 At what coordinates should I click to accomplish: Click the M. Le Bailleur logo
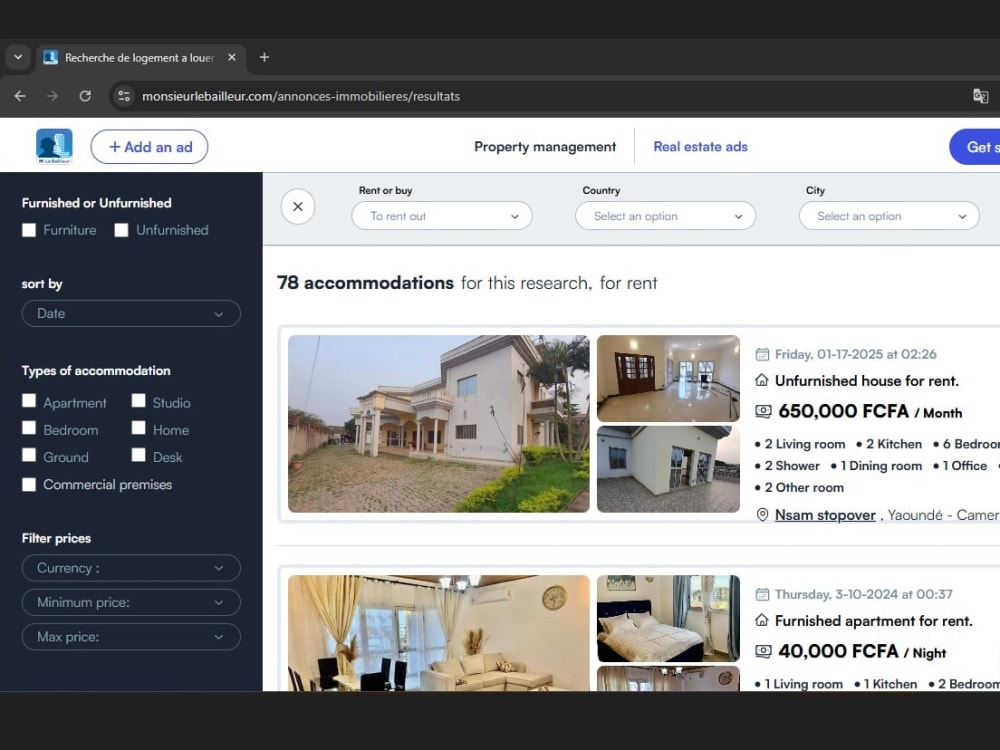coord(54,146)
